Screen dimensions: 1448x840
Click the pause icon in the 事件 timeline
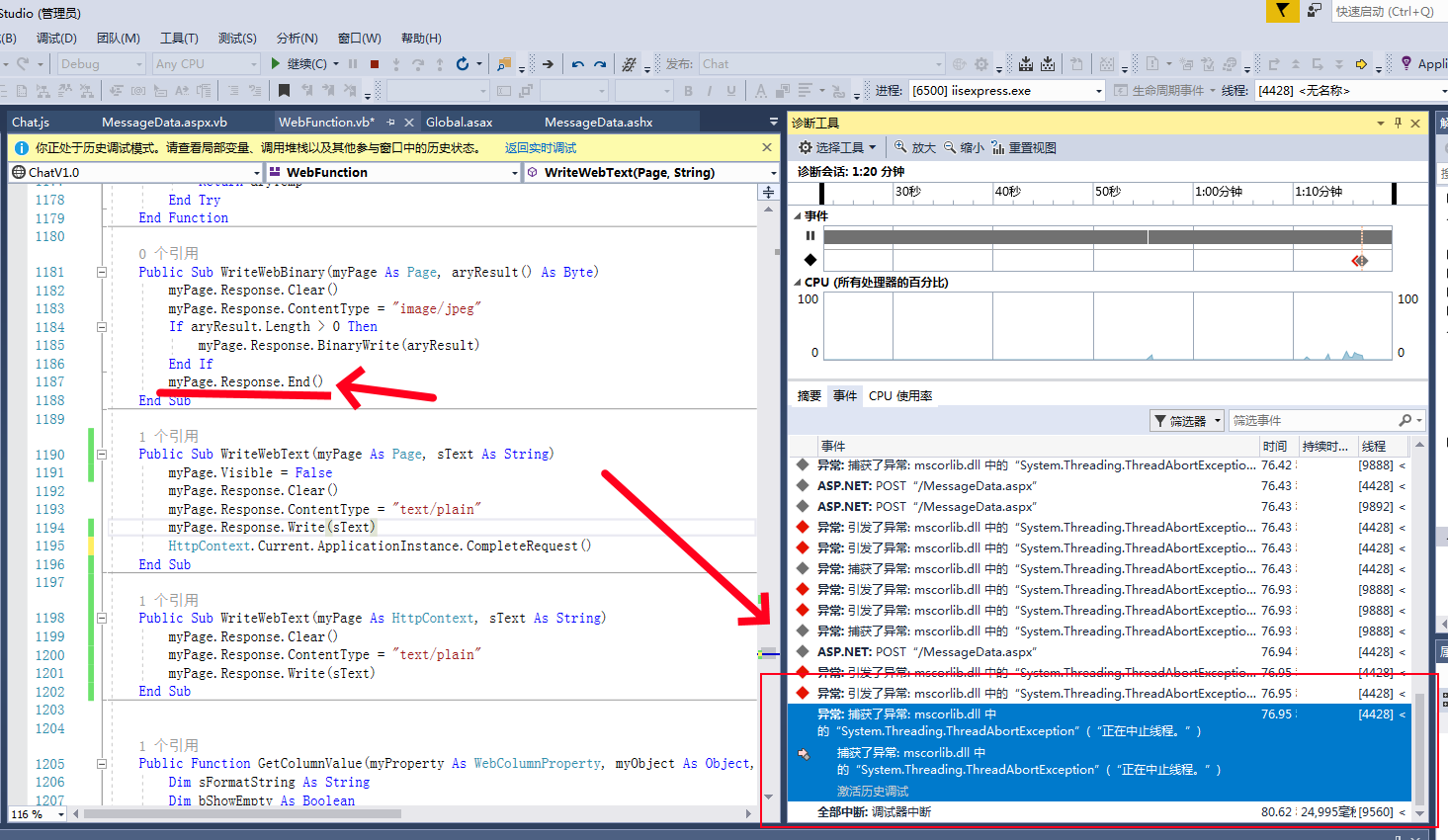pyautogui.click(x=810, y=235)
